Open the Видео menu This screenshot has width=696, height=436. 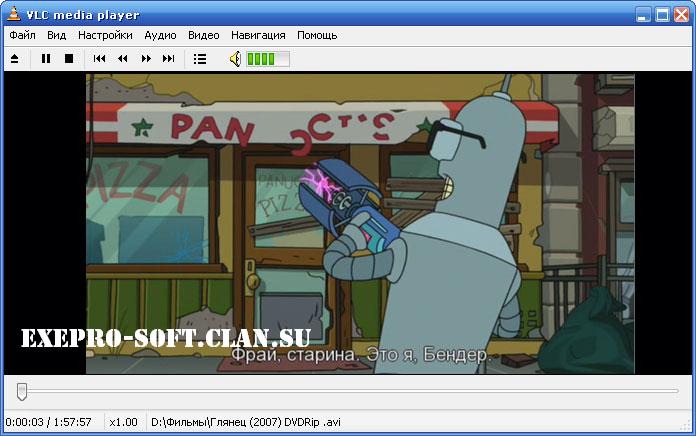pyautogui.click(x=204, y=35)
